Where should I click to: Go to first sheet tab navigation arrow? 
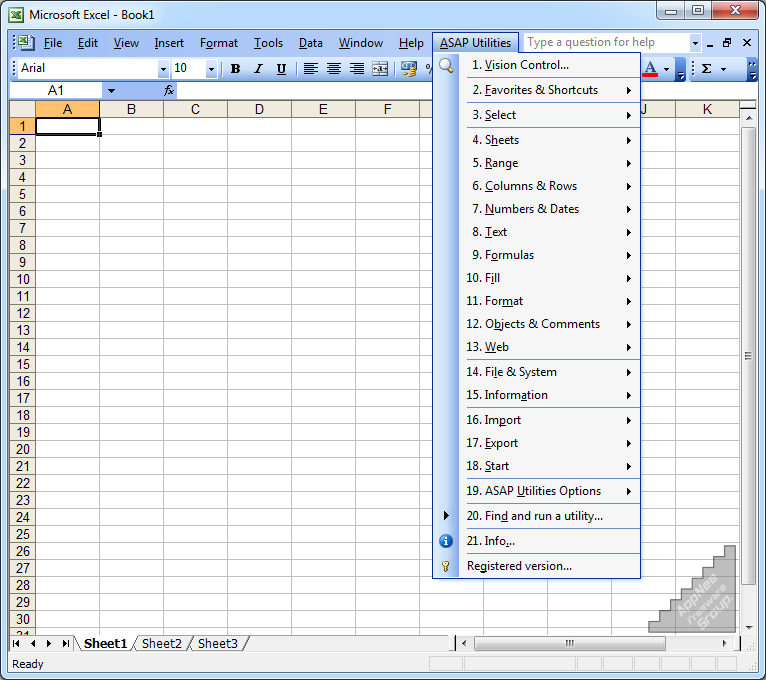16,644
